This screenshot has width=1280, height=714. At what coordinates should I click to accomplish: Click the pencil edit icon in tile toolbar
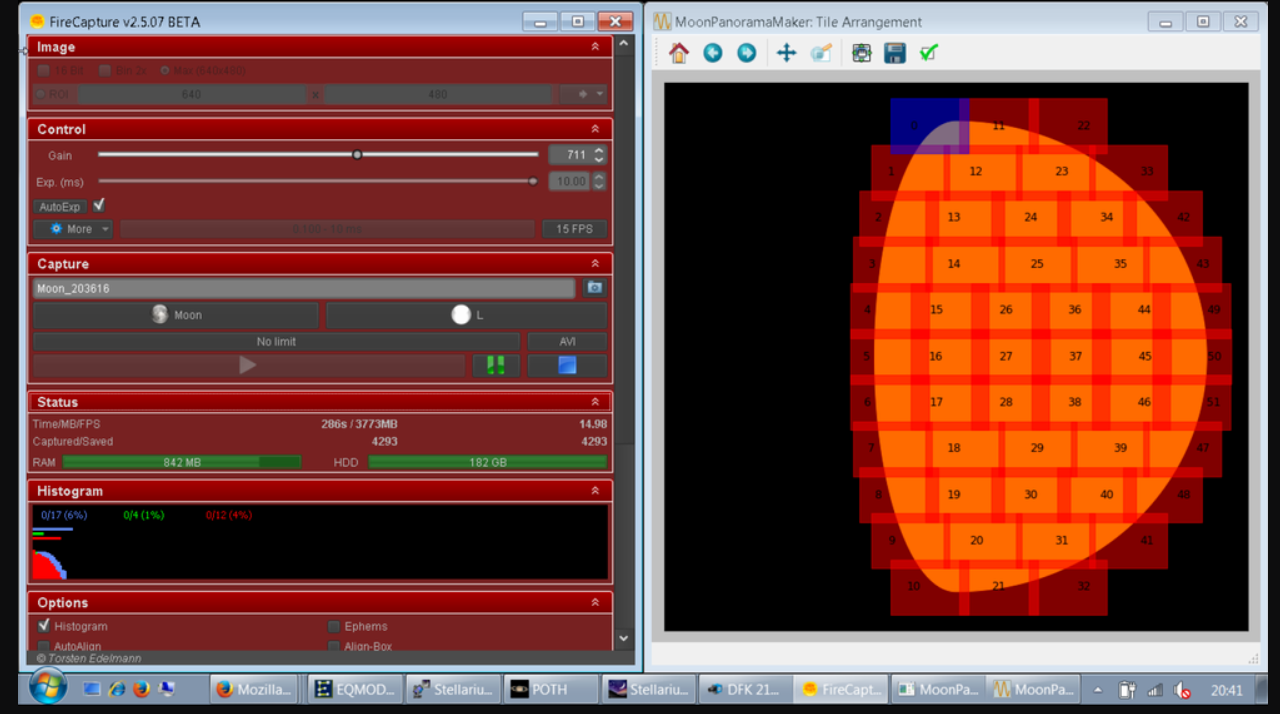pyautogui.click(x=821, y=53)
